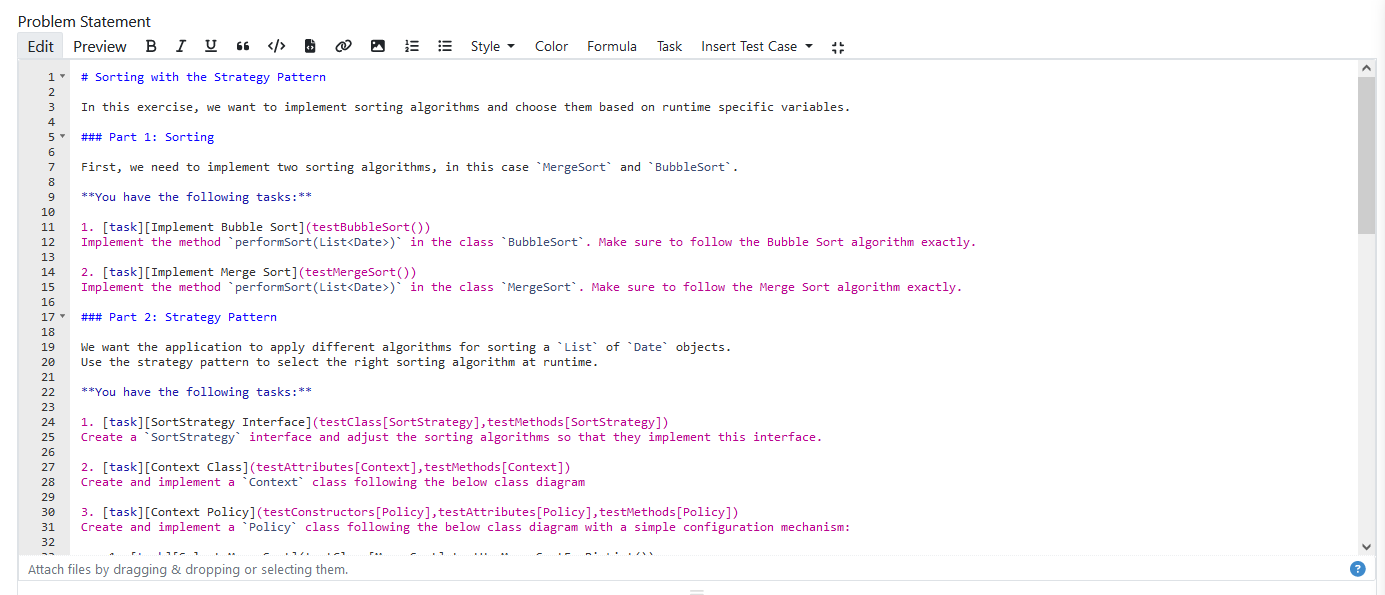Apply italic formatting

coord(181,46)
